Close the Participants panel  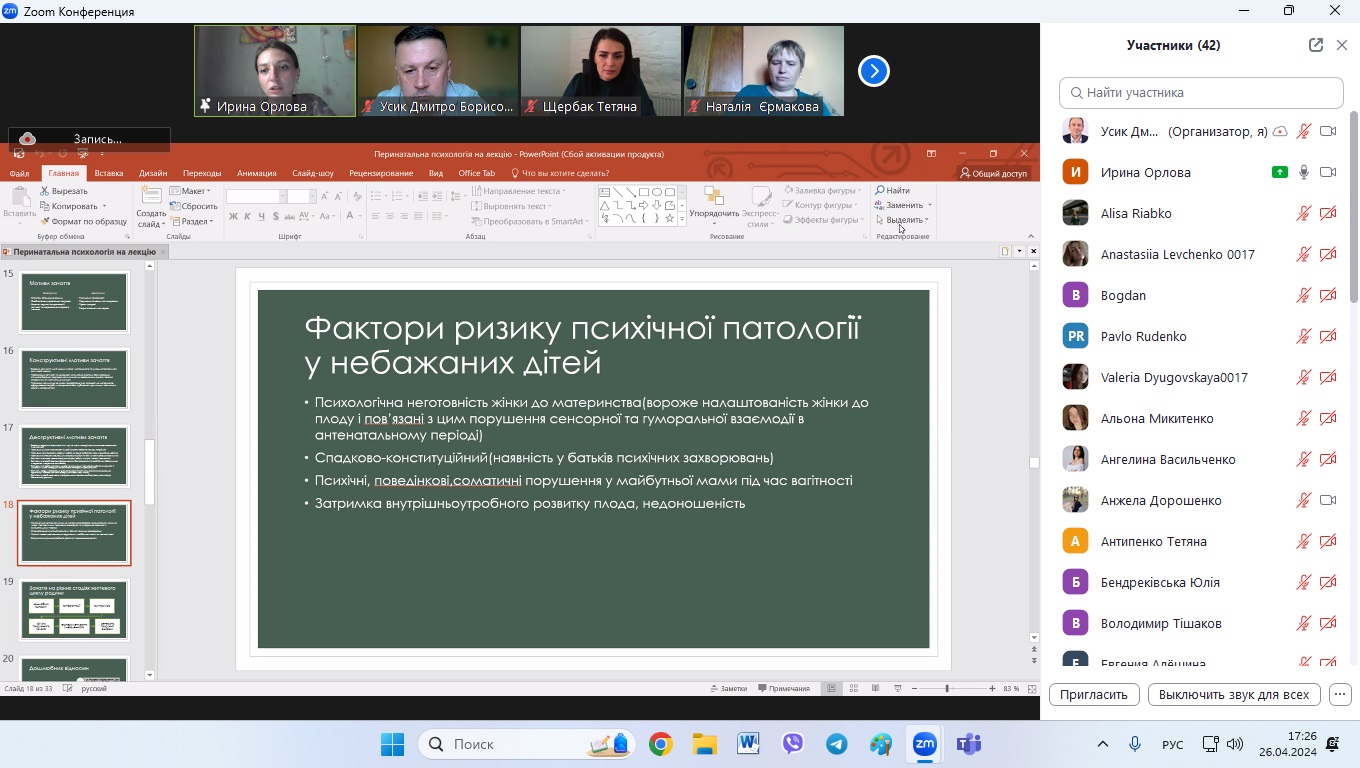(x=1342, y=45)
